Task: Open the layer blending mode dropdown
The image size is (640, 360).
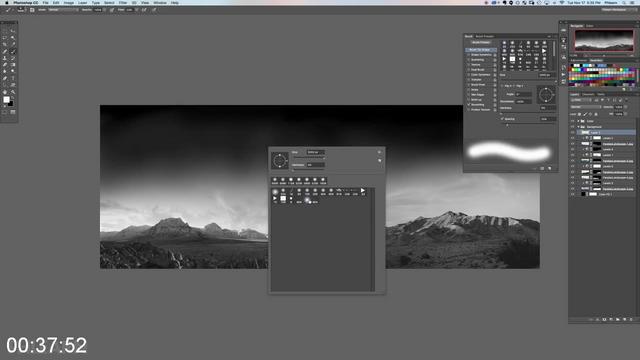Action: (585, 107)
